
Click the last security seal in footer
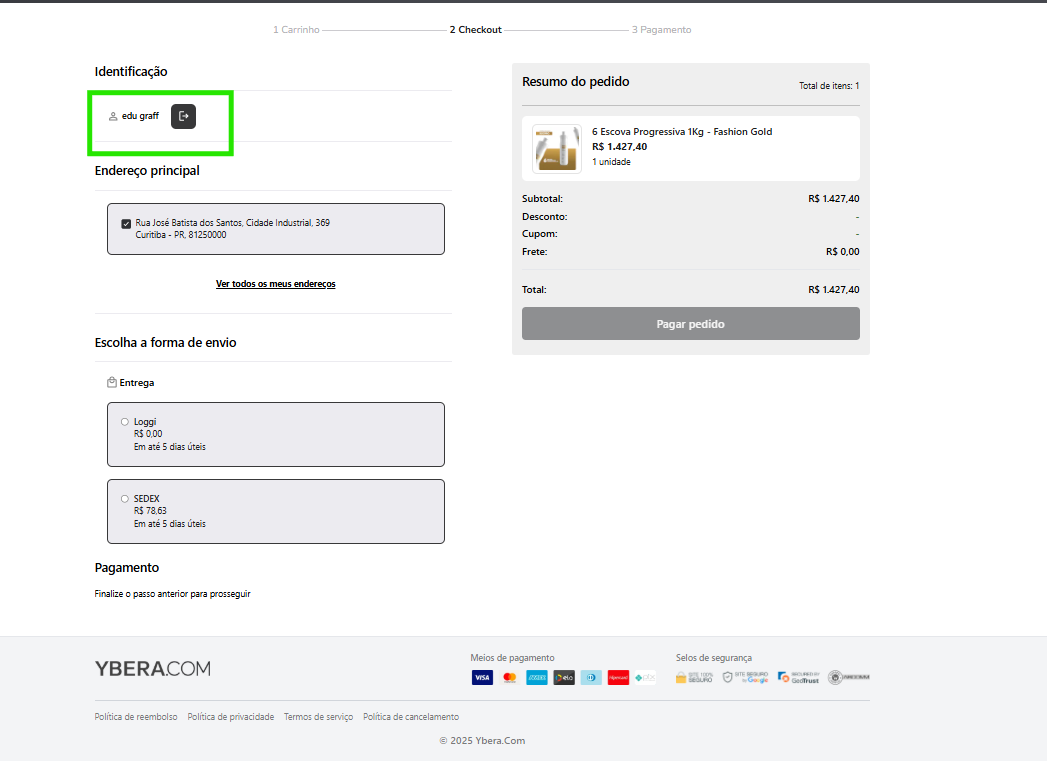click(x=849, y=678)
